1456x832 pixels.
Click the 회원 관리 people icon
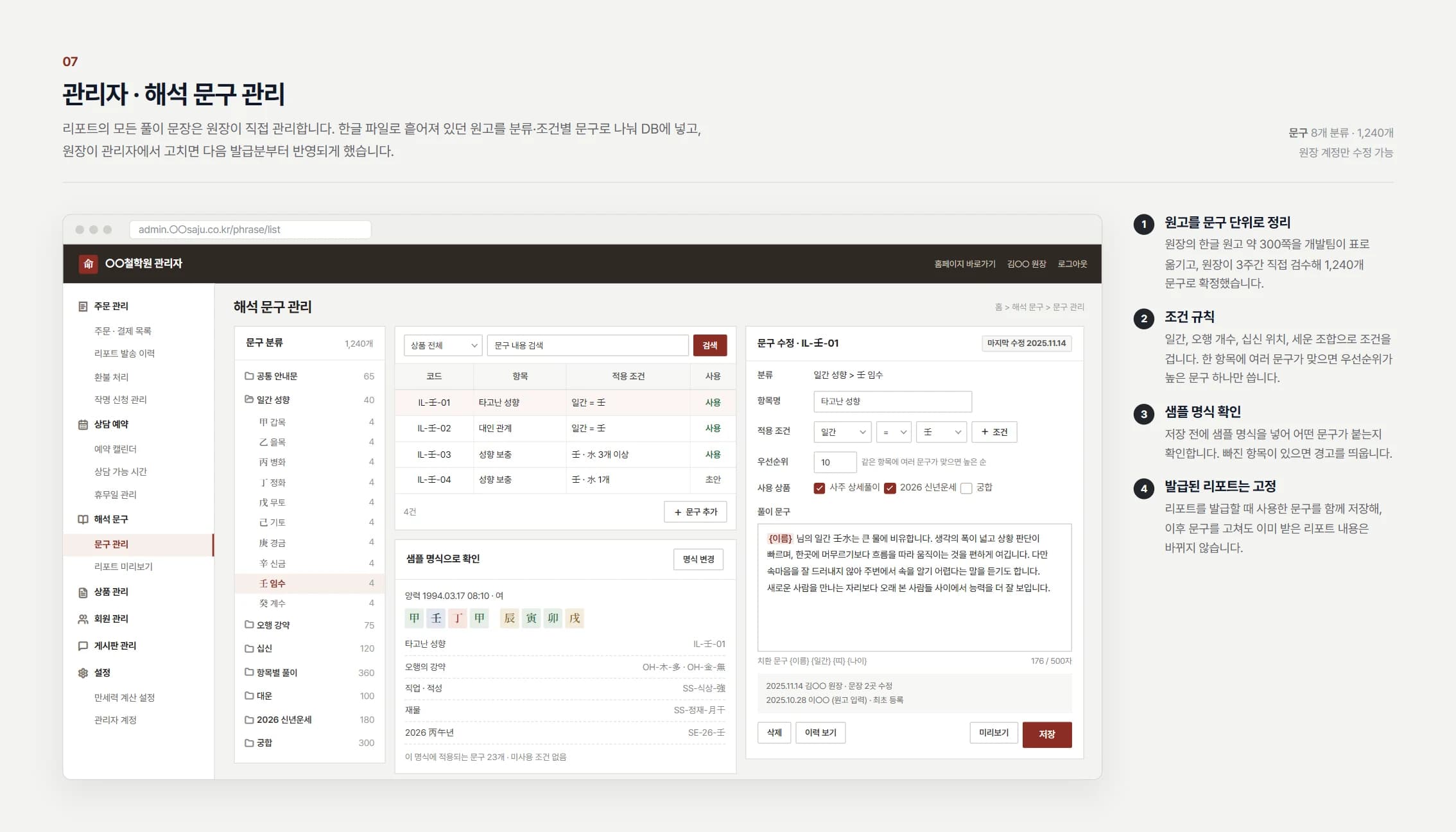click(83, 619)
